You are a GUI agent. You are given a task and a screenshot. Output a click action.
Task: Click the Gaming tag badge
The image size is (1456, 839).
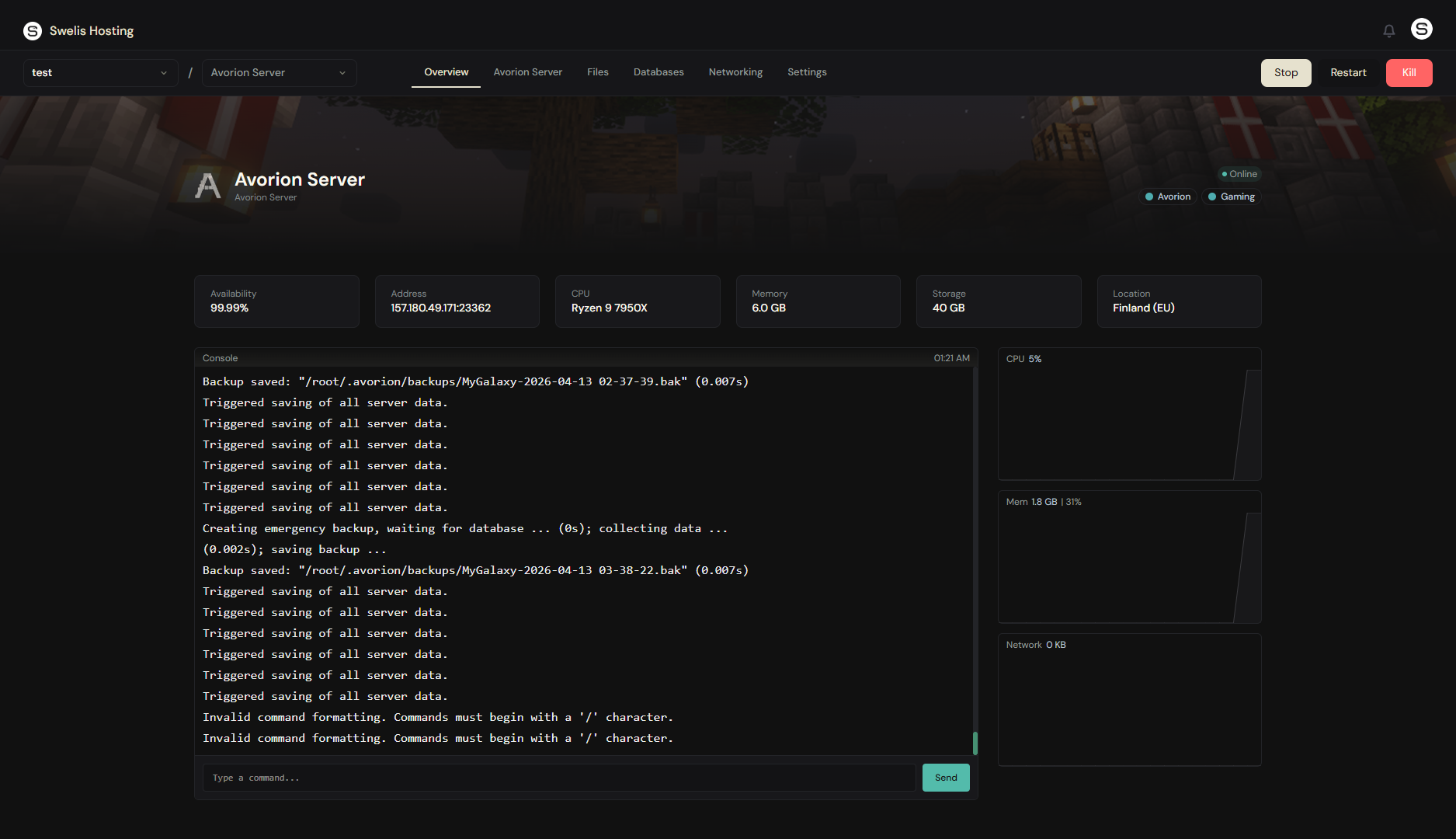[1231, 197]
